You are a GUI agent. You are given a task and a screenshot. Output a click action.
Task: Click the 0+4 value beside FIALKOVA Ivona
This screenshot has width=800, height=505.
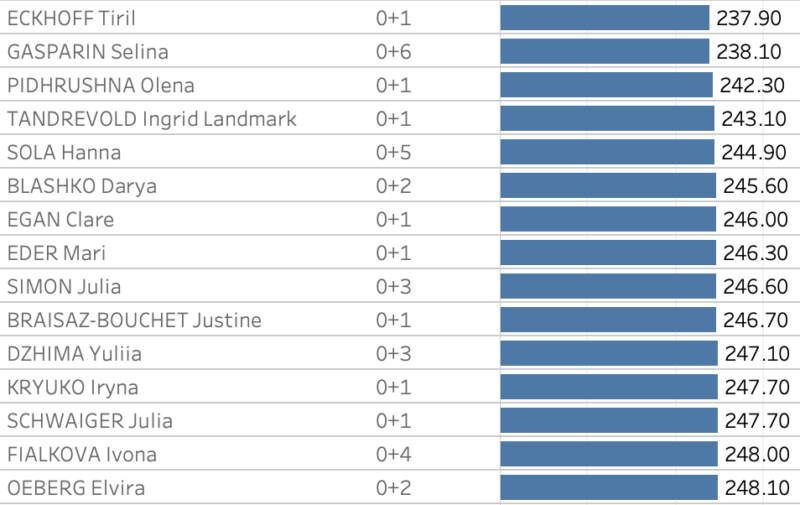tap(393, 455)
